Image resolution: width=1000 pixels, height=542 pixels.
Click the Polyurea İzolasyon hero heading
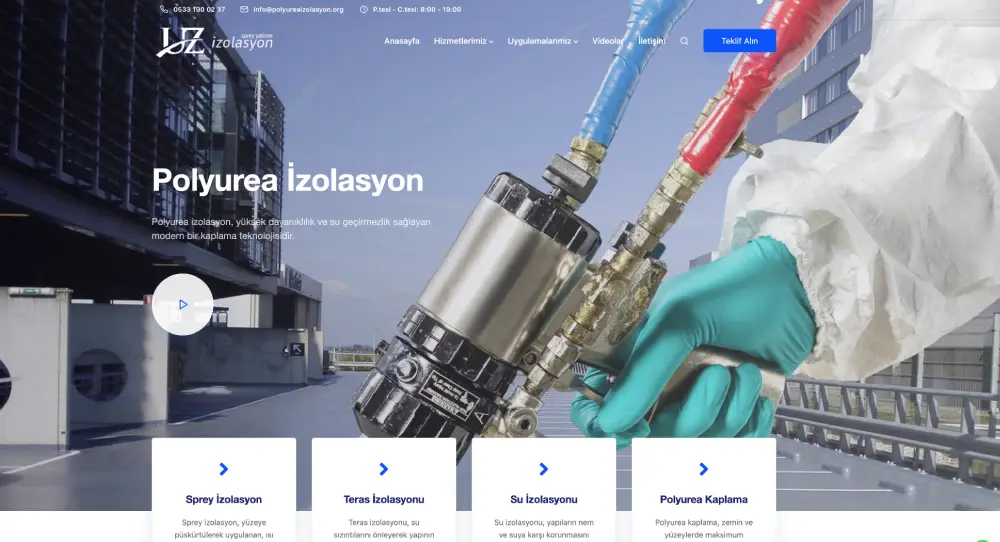point(288,180)
